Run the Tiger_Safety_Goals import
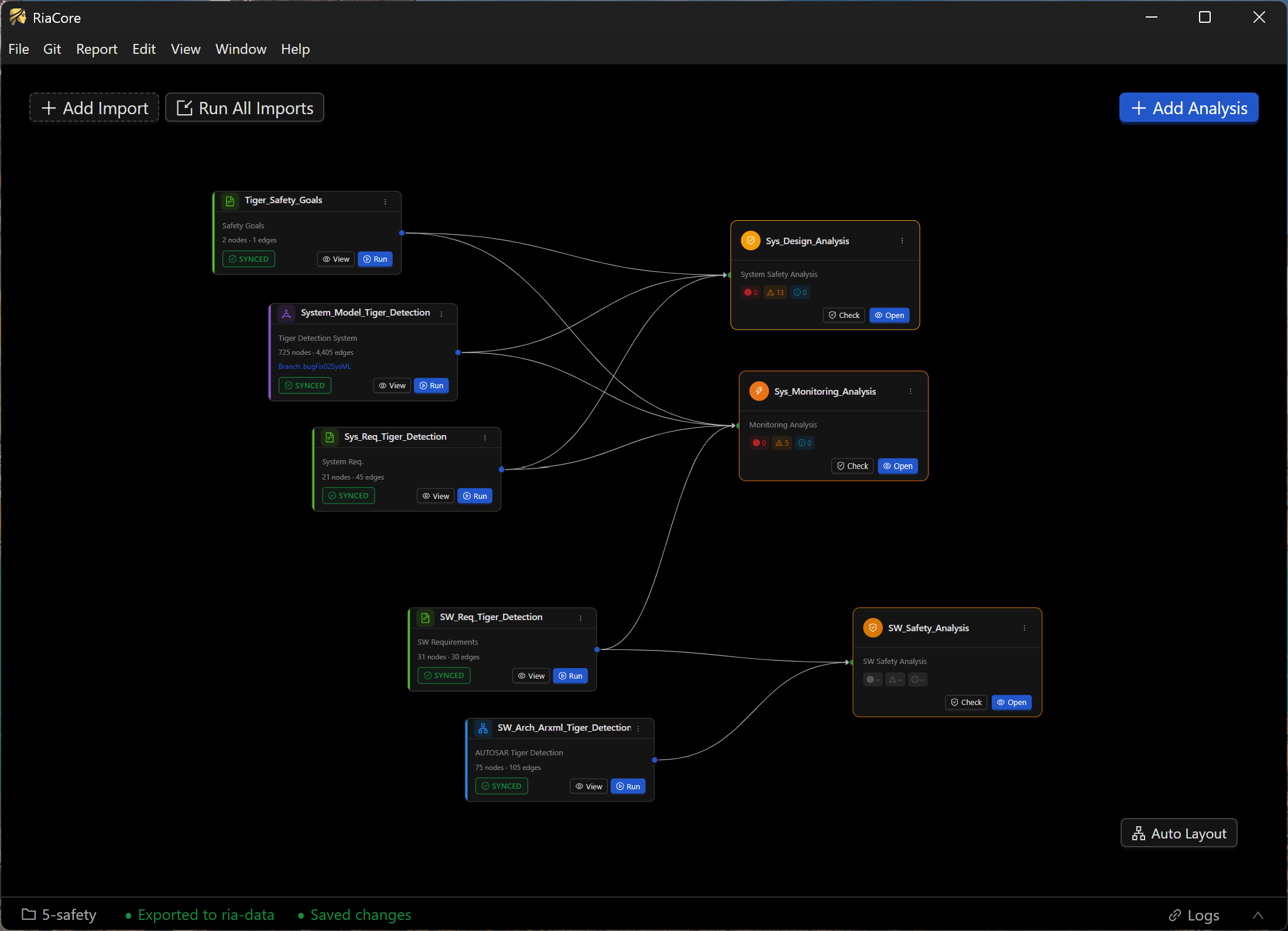This screenshot has height=931, width=1288. [x=375, y=259]
